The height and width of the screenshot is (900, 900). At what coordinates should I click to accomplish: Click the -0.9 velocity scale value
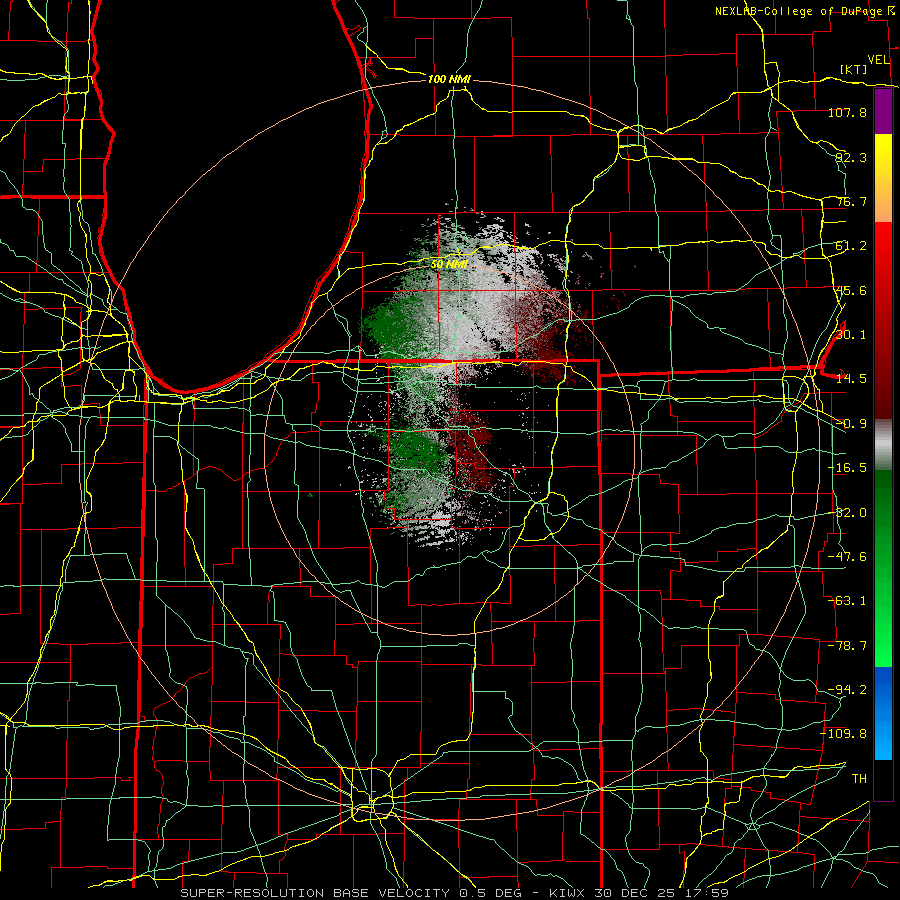coord(851,424)
